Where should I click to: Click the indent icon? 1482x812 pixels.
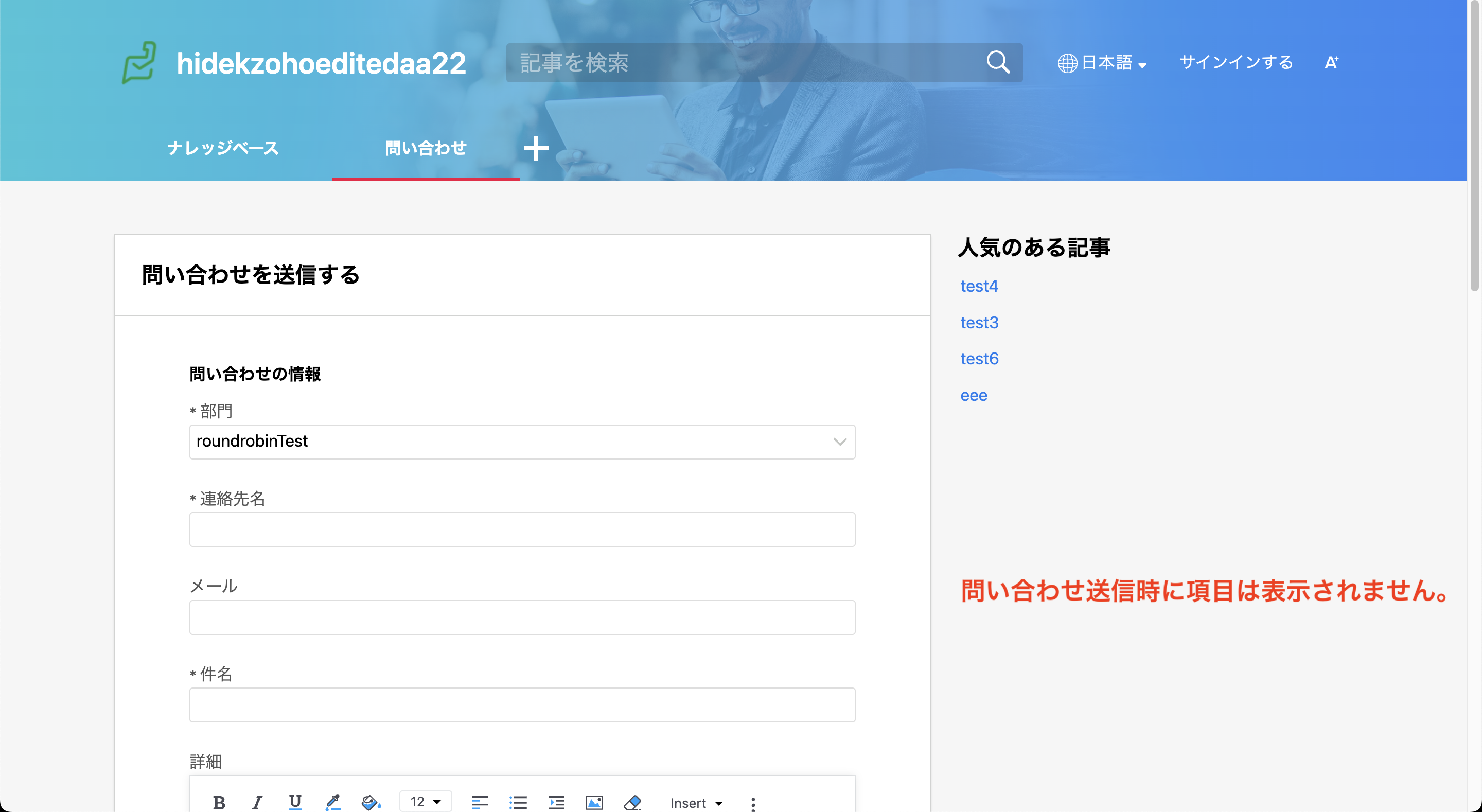tap(556, 802)
